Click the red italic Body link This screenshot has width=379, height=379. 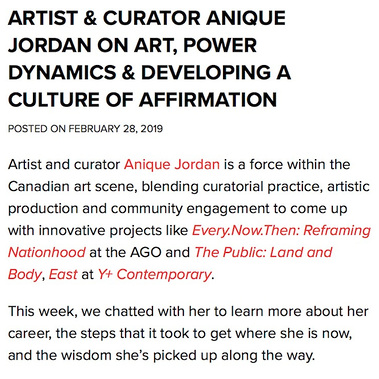[25, 274]
